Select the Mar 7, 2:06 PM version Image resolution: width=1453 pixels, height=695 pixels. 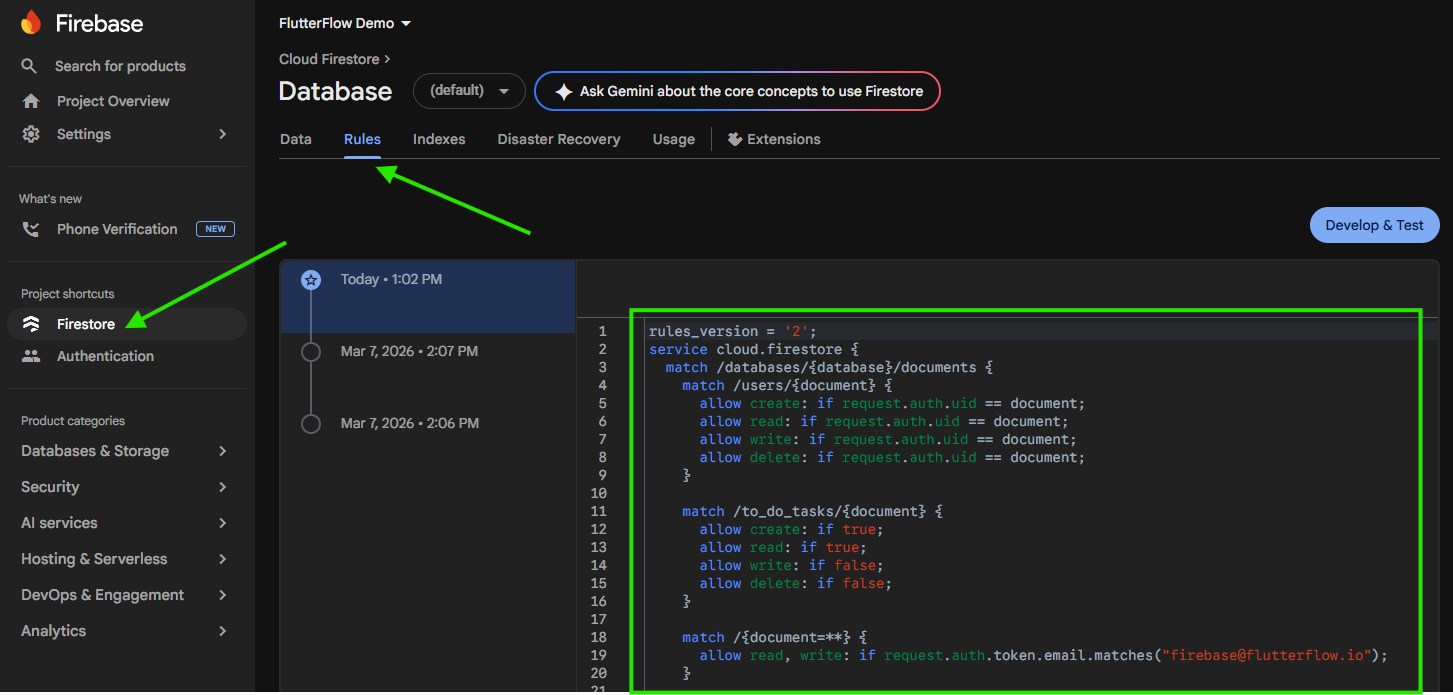[x=409, y=423]
